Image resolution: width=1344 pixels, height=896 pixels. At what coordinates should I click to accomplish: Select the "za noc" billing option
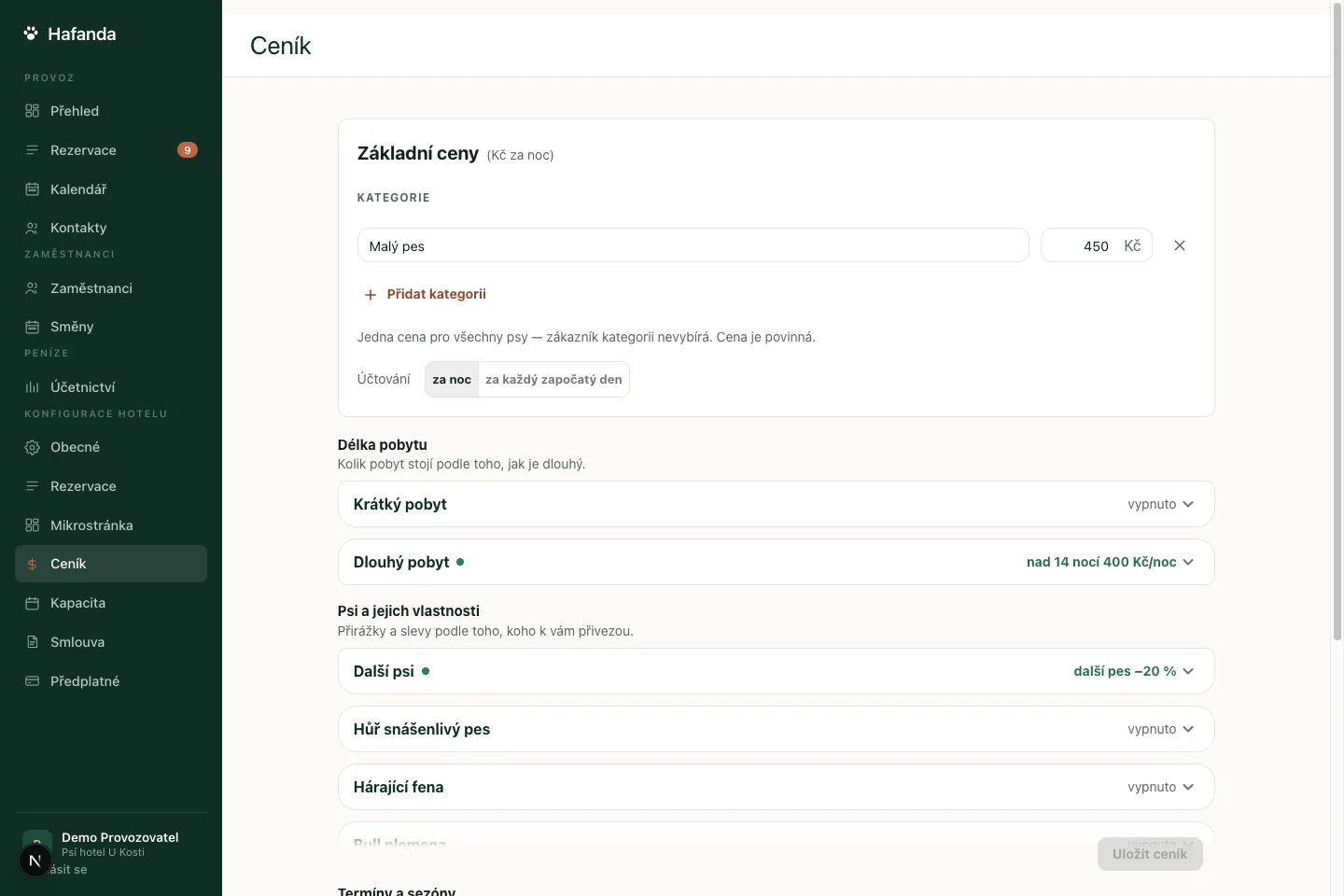point(452,380)
